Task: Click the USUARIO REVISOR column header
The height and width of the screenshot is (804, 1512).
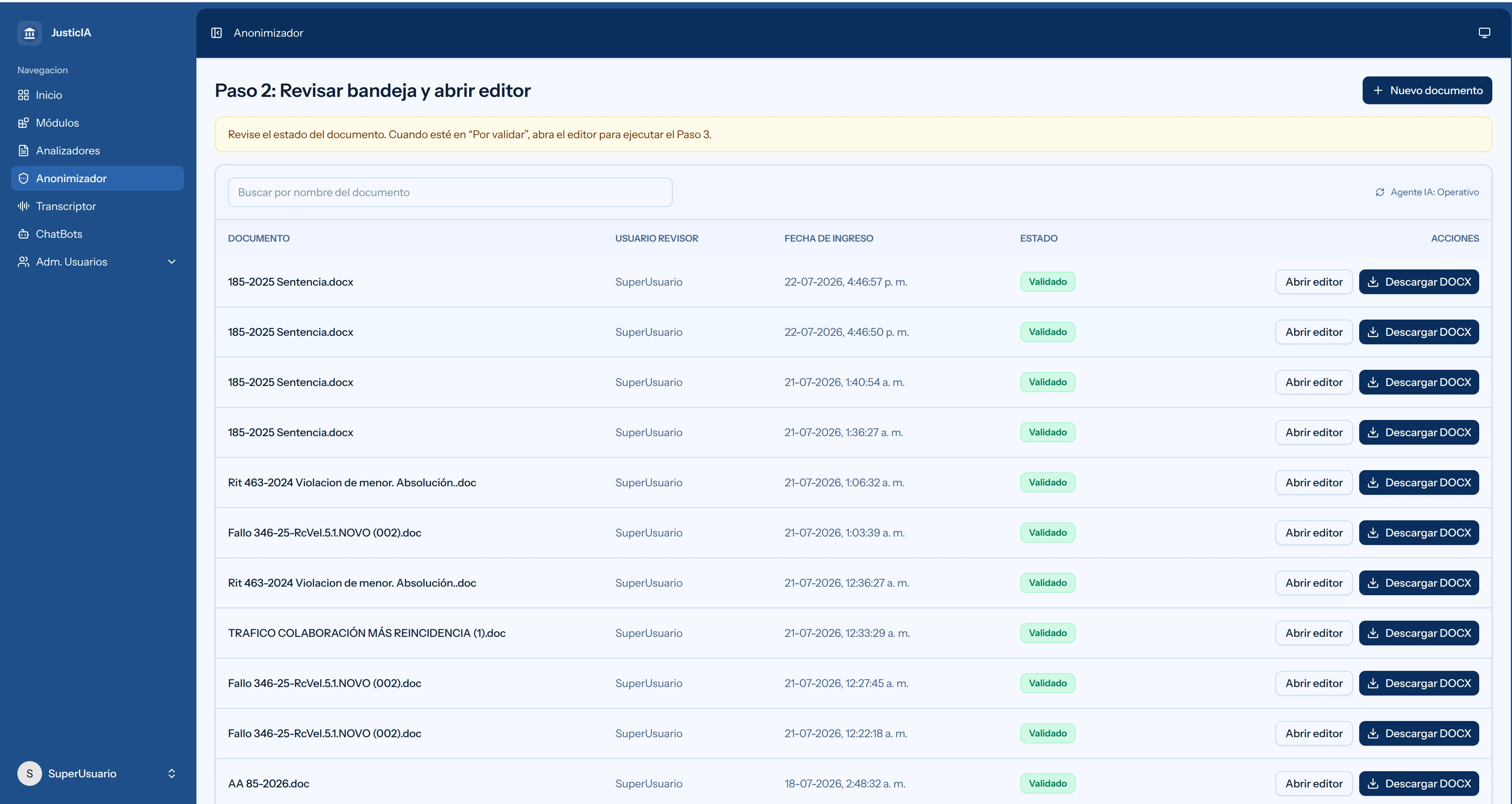Action: [657, 238]
